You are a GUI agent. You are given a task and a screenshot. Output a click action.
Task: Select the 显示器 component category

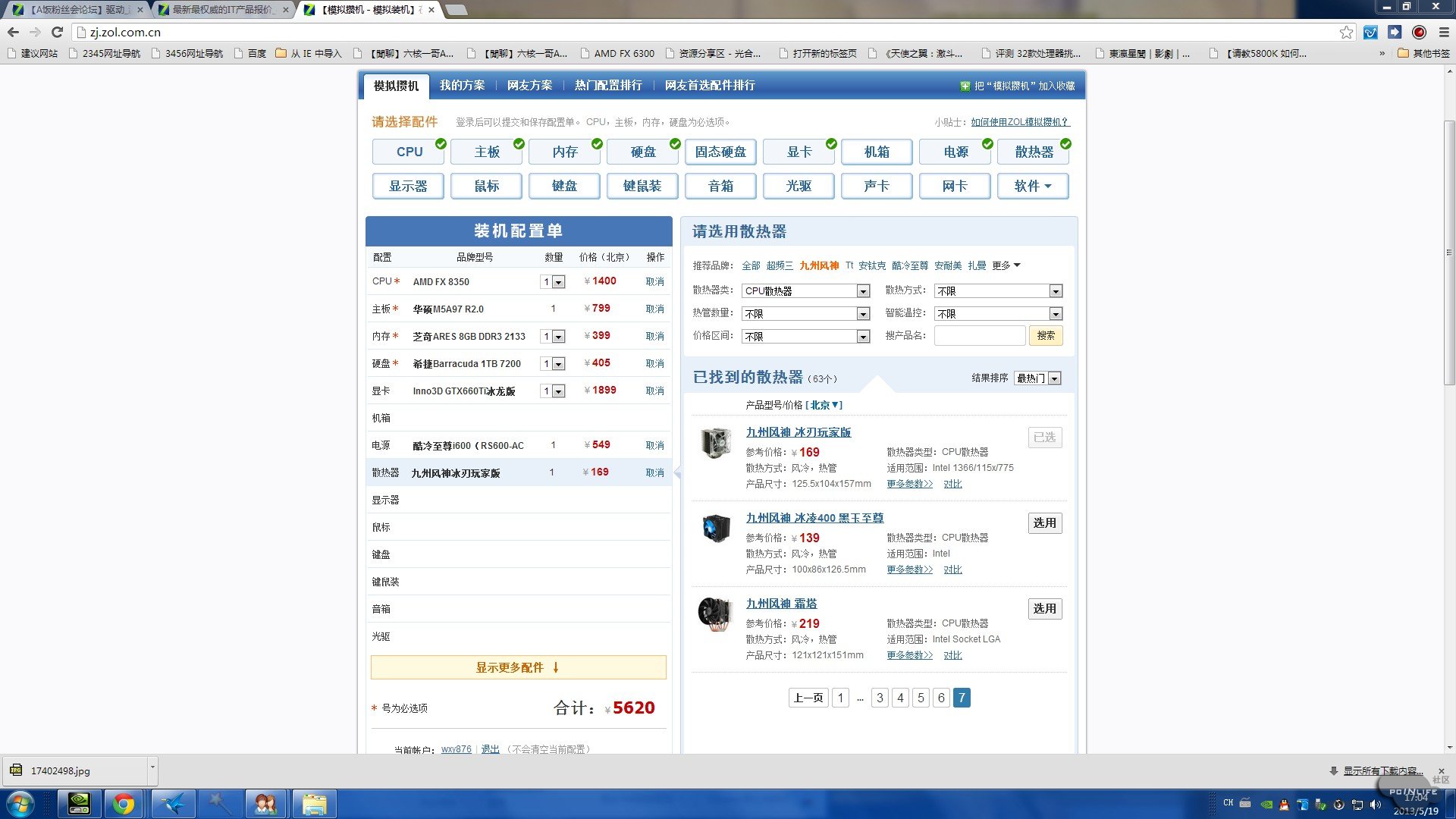[408, 186]
